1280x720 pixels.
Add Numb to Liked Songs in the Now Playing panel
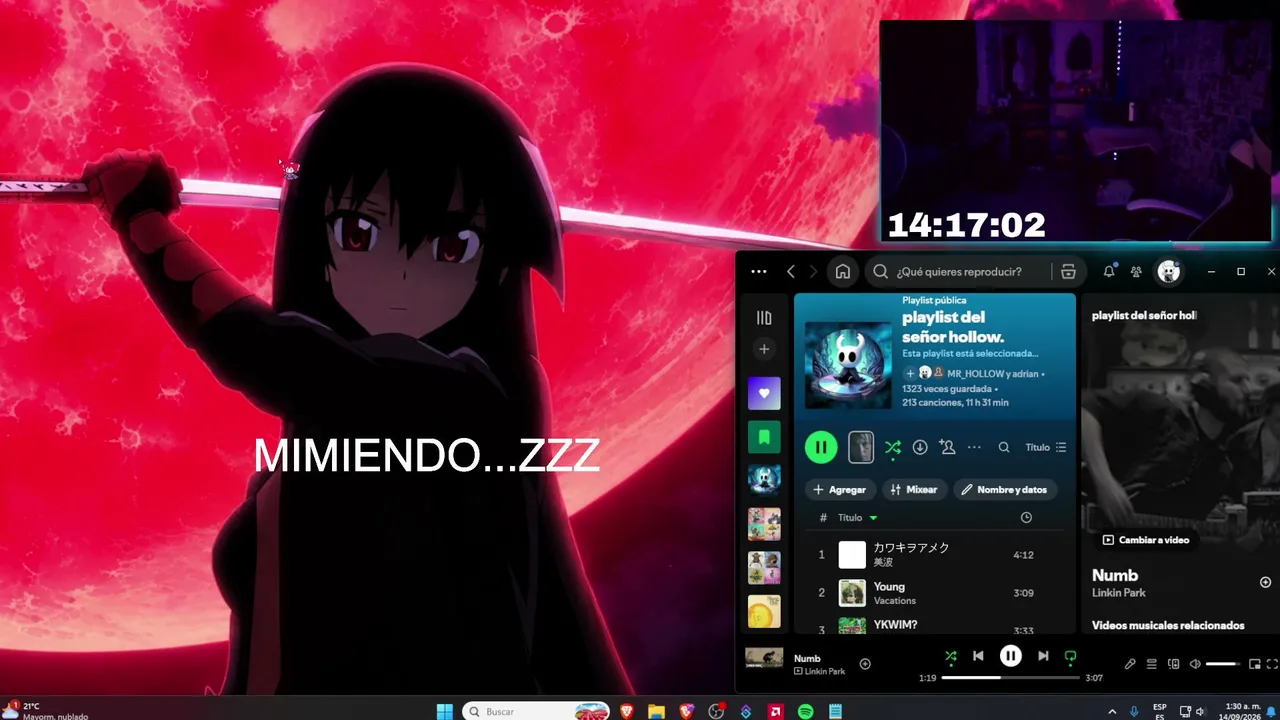click(1265, 582)
